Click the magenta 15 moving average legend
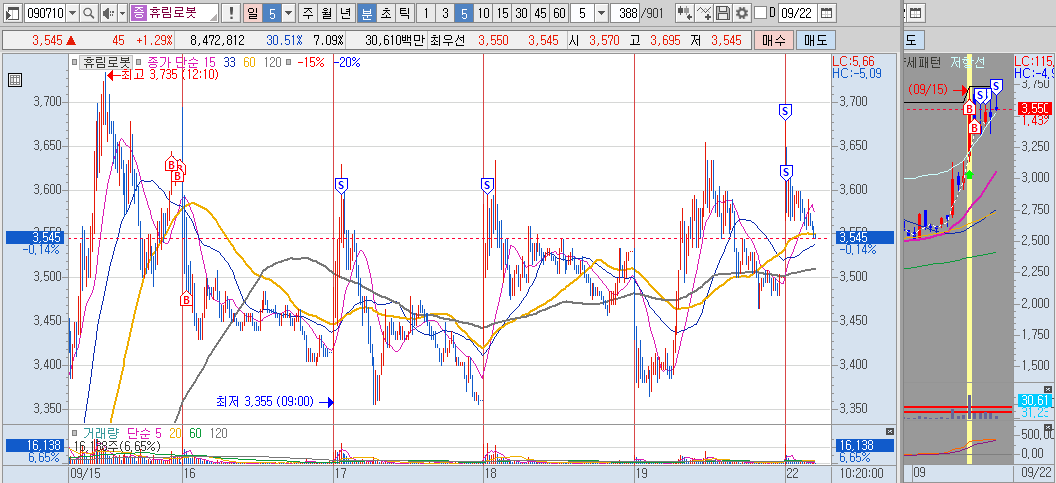Viewport: 1056px width, 483px height. coord(211,63)
